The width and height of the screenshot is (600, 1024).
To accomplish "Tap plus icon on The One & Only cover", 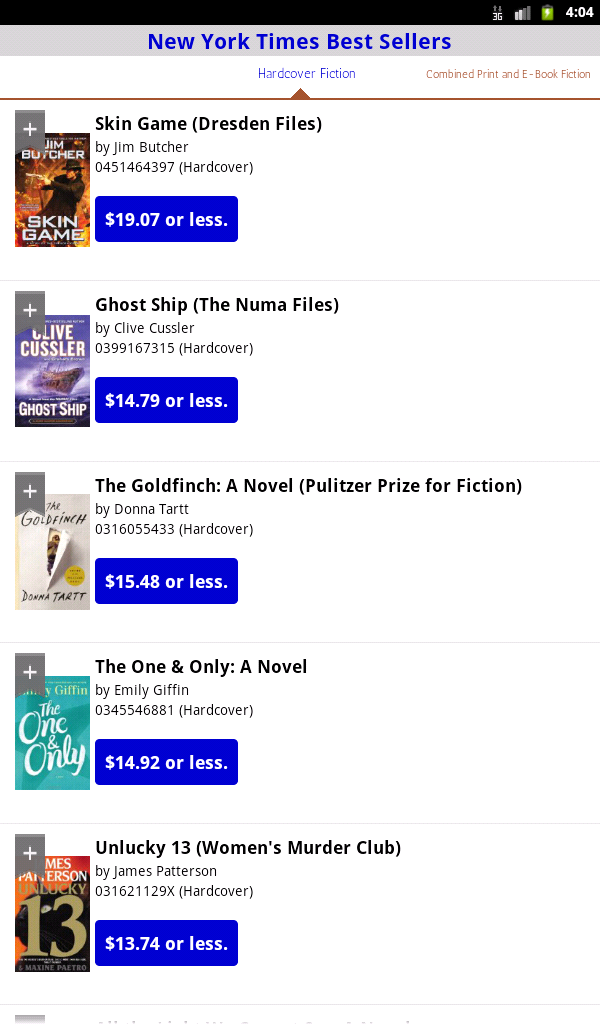I will coord(30,672).
